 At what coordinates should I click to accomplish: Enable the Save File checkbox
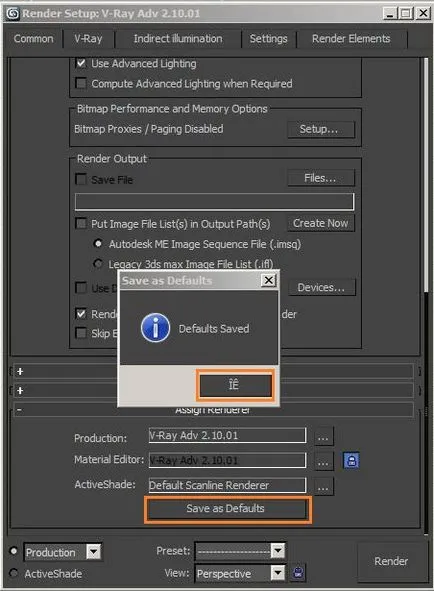tap(81, 179)
